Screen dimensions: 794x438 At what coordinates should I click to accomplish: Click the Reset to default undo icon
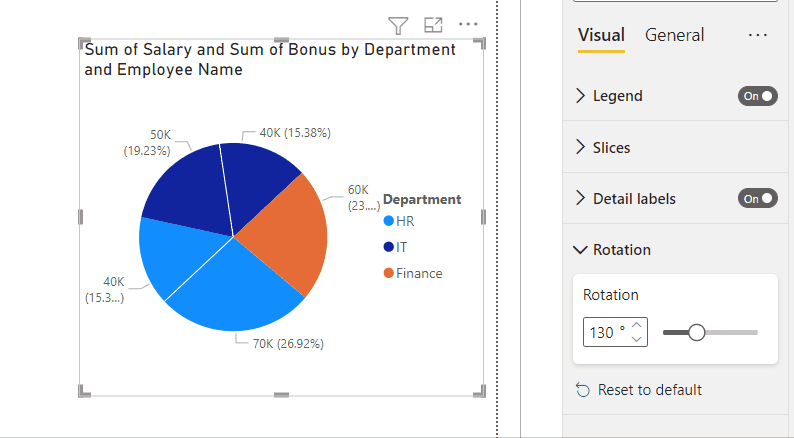(x=583, y=390)
